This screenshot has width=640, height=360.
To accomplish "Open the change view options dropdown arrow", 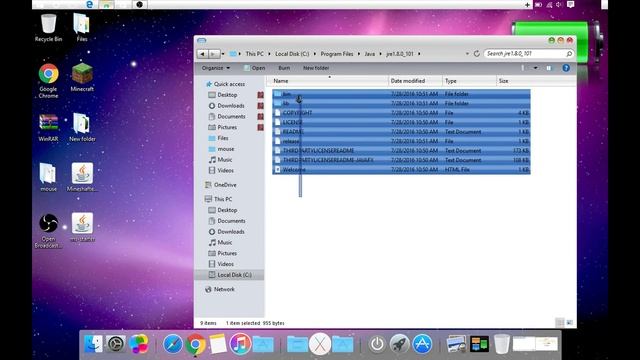I will tap(535, 68).
